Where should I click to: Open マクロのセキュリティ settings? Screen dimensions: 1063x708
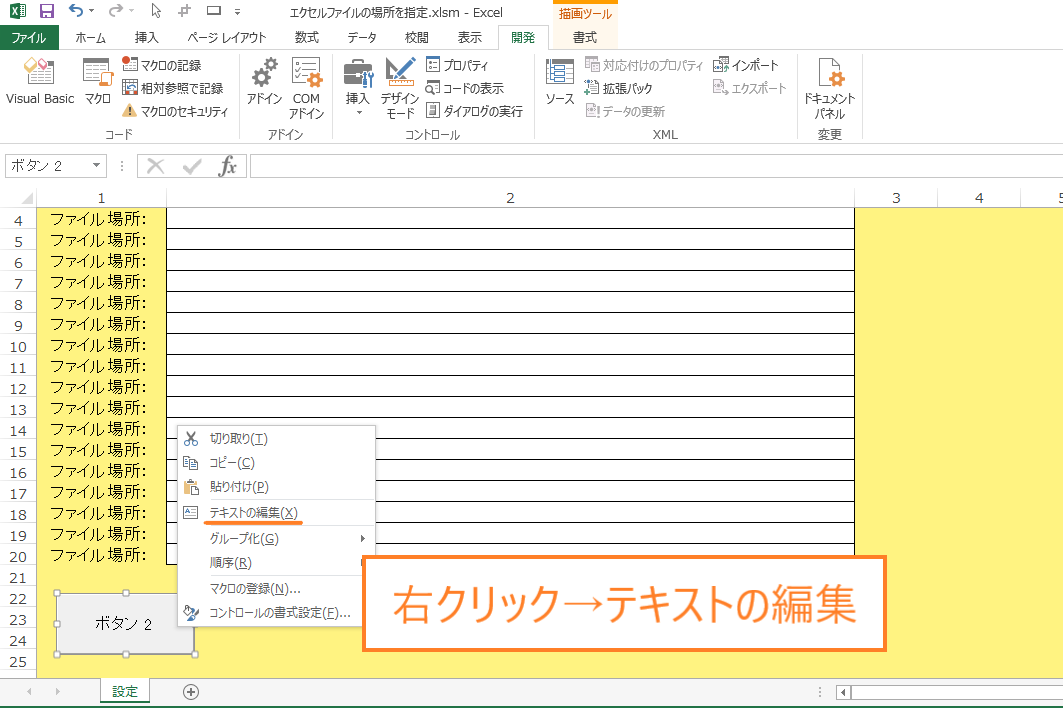click(x=175, y=111)
